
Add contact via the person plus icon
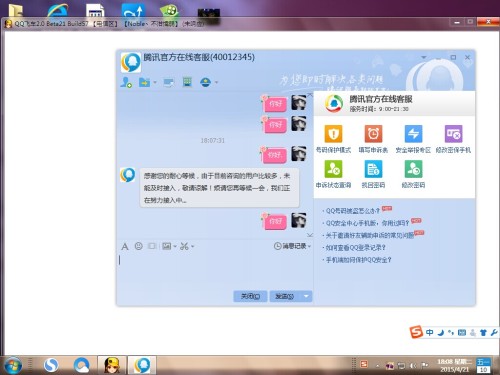click(x=126, y=82)
